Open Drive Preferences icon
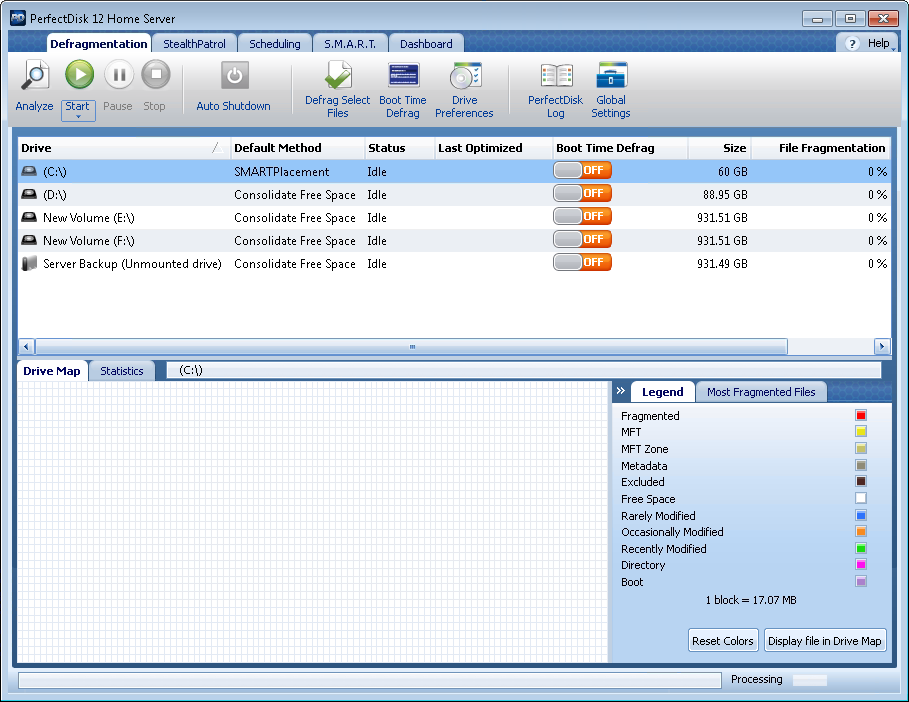This screenshot has height=702, width=909. [465, 76]
